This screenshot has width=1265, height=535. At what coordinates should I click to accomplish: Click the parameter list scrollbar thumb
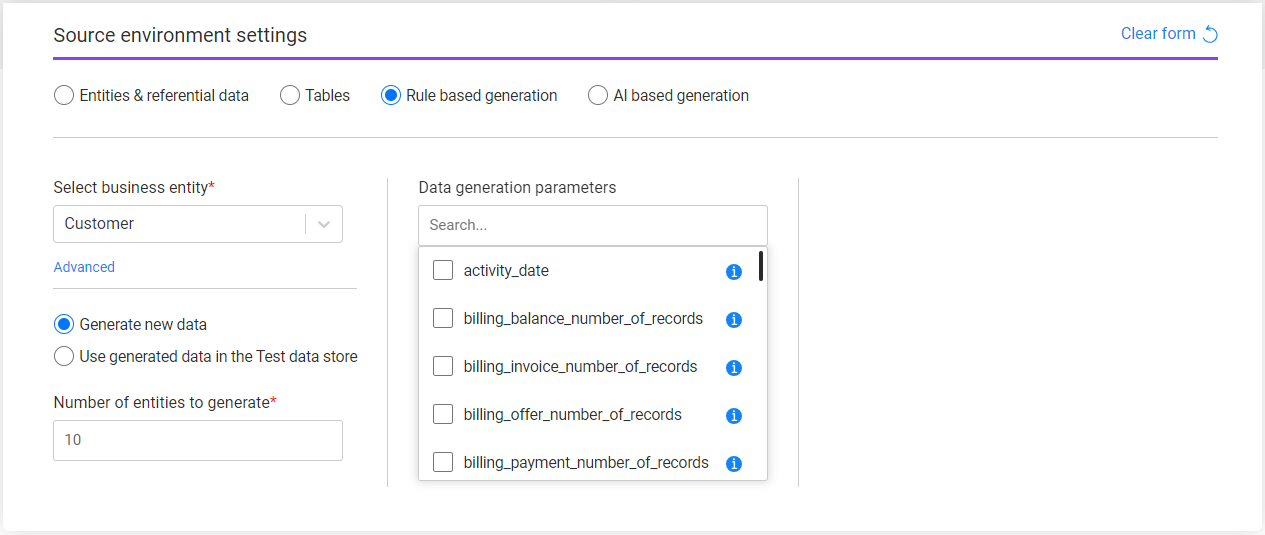pyautogui.click(x=761, y=266)
